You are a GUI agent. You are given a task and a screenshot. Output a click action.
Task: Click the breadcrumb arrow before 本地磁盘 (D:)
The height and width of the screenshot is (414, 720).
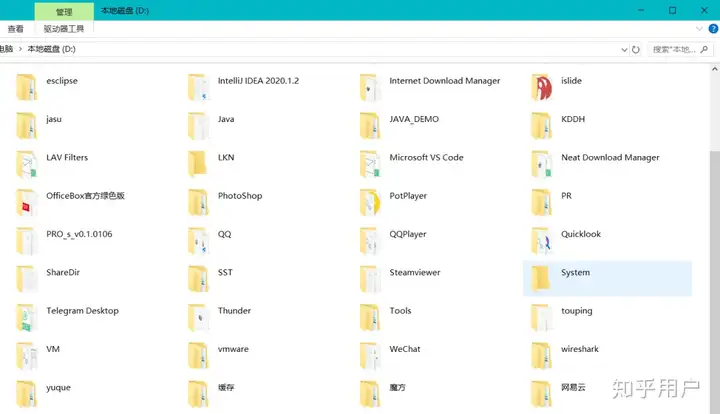click(20, 49)
